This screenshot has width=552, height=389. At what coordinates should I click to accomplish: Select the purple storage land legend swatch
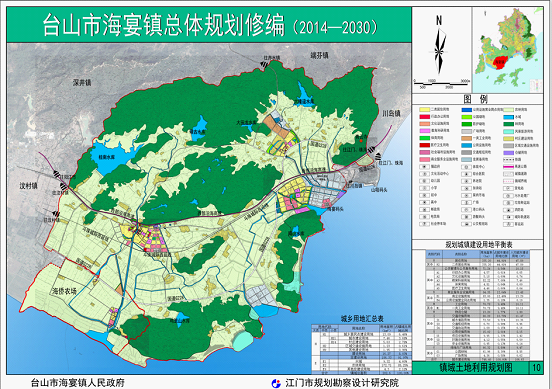508,153
